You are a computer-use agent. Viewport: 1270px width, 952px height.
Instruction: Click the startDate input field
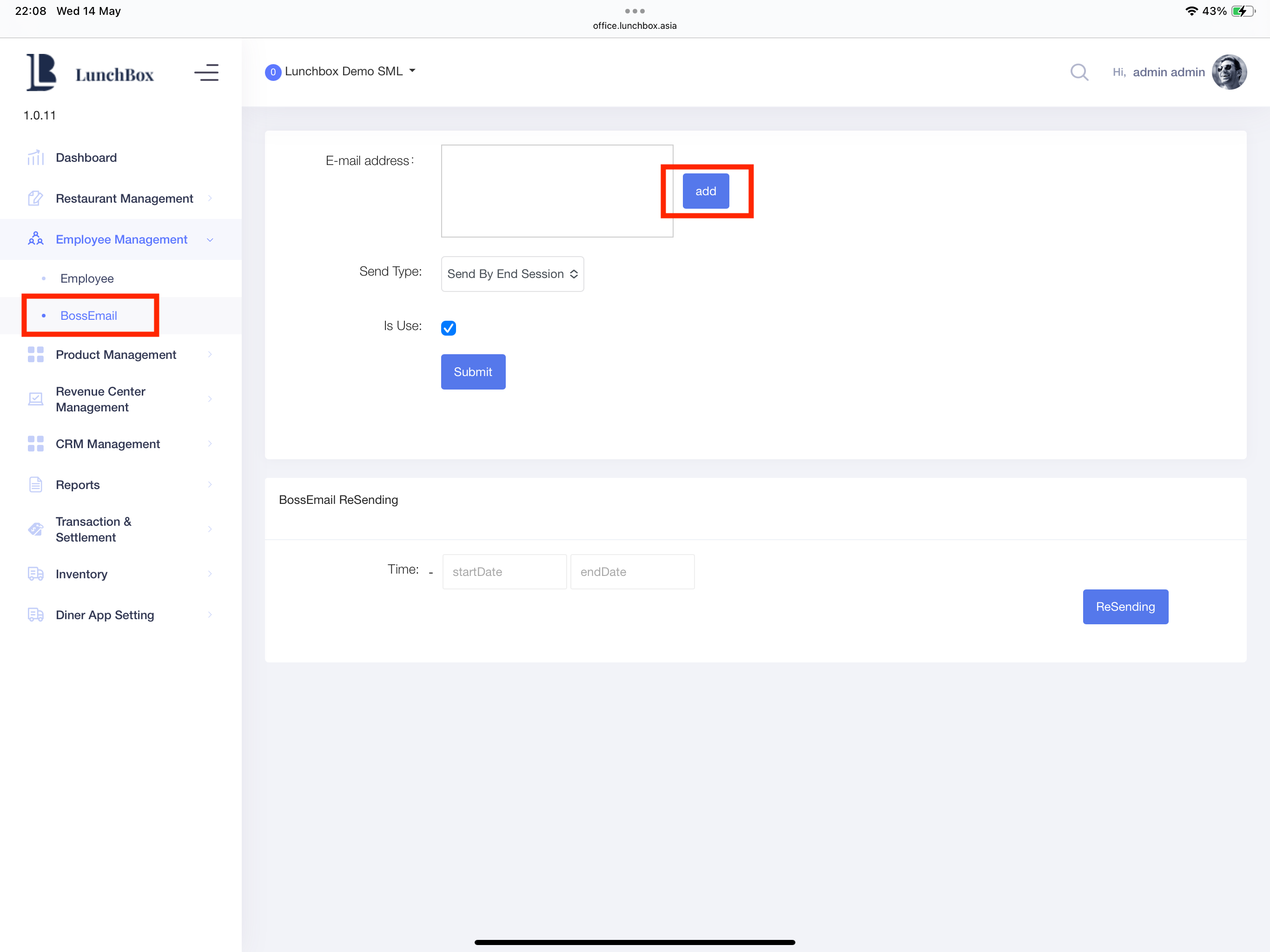point(504,572)
